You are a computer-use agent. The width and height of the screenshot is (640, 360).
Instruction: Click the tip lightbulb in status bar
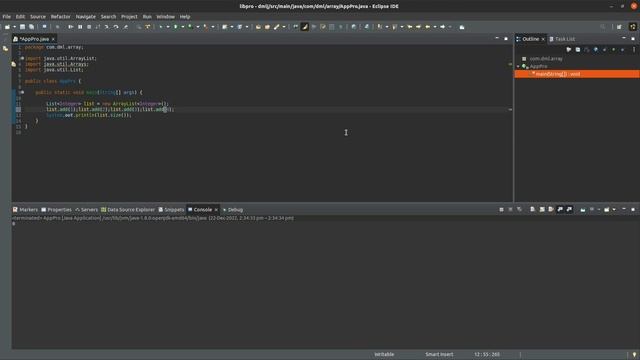(x=634, y=355)
